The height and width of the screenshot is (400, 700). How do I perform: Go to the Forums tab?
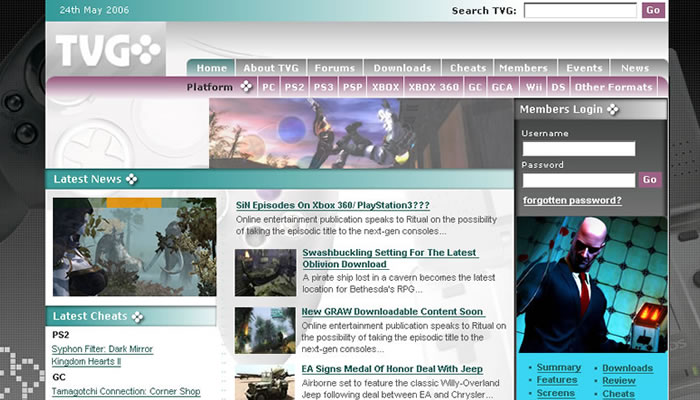coord(335,68)
